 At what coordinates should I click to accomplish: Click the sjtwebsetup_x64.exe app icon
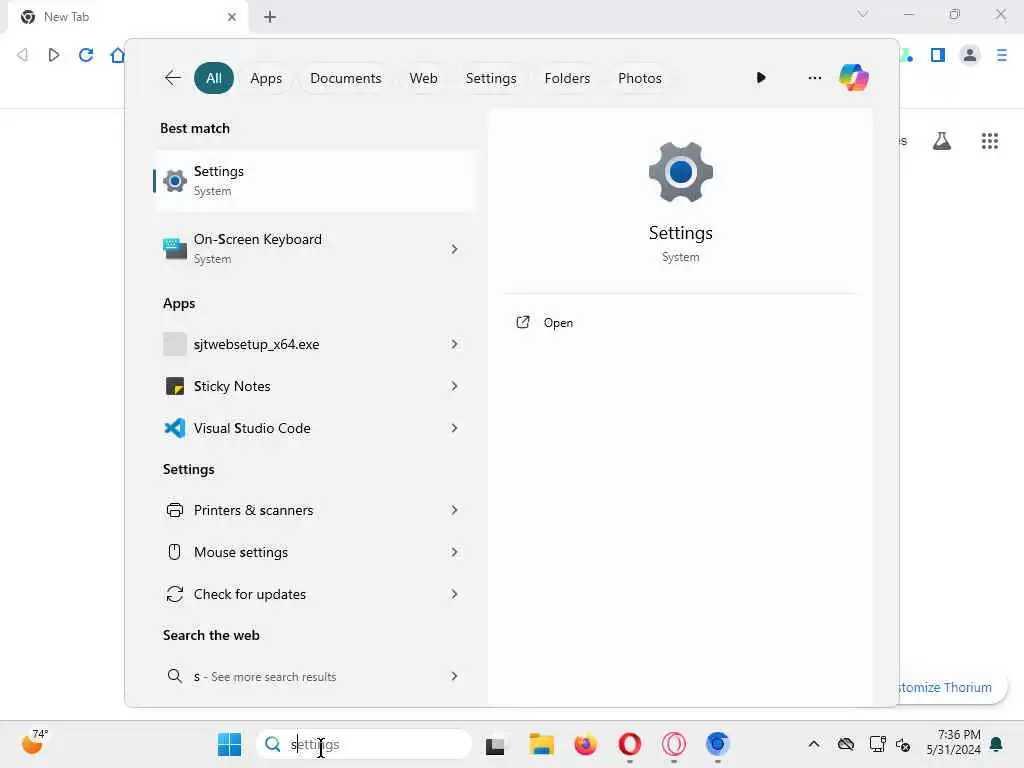[174, 344]
